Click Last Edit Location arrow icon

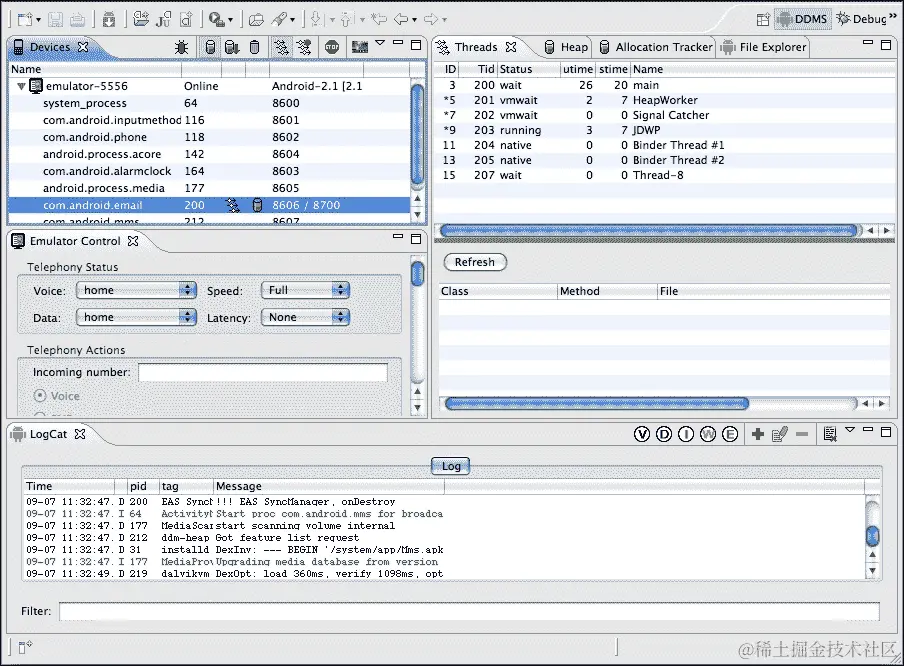point(379,20)
